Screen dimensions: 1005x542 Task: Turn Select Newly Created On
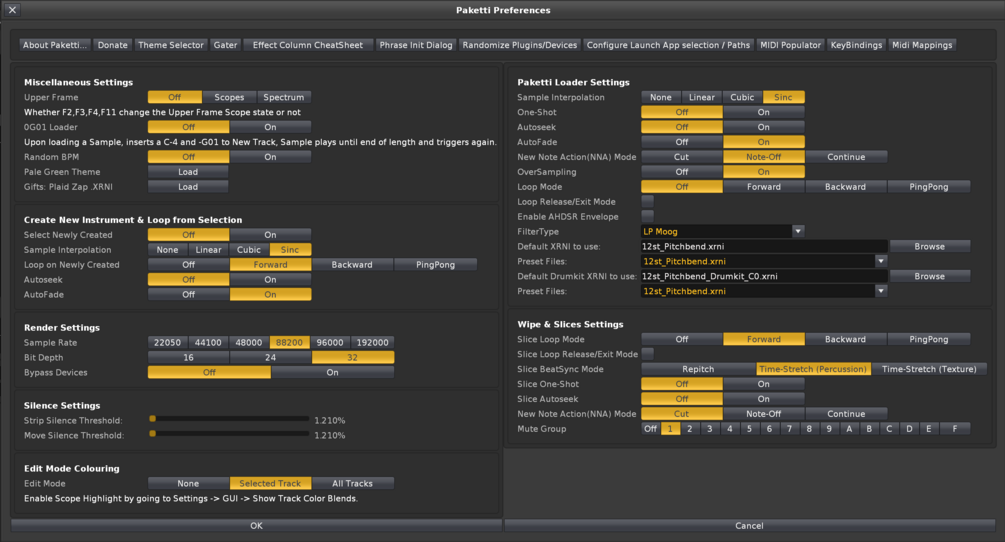pyautogui.click(x=270, y=234)
